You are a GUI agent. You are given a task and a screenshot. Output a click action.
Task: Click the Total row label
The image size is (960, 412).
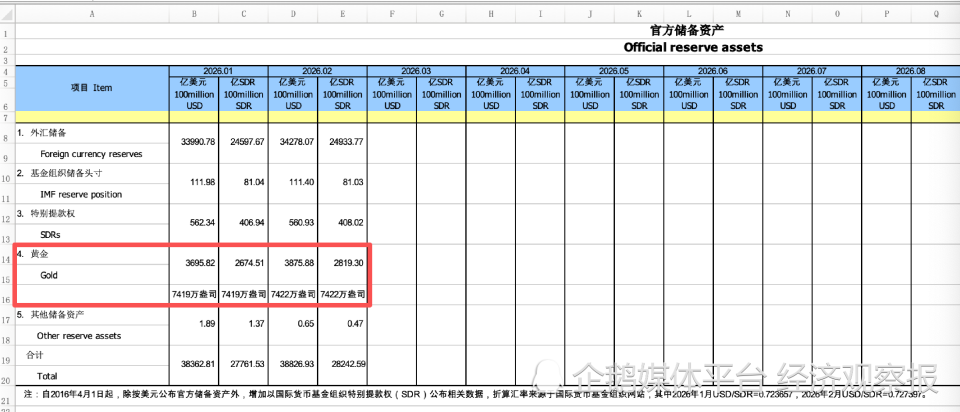48,375
